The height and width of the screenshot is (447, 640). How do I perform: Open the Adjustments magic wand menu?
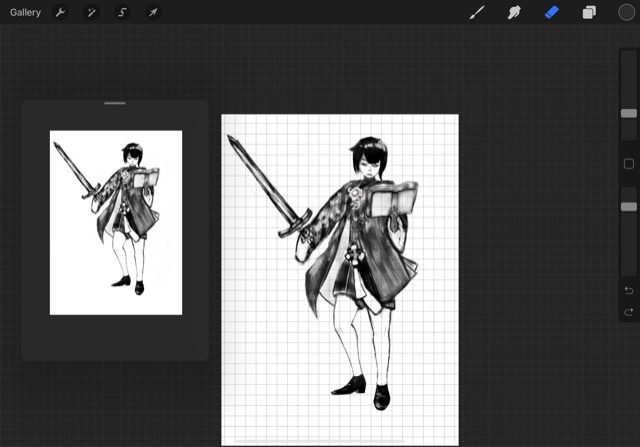point(91,13)
